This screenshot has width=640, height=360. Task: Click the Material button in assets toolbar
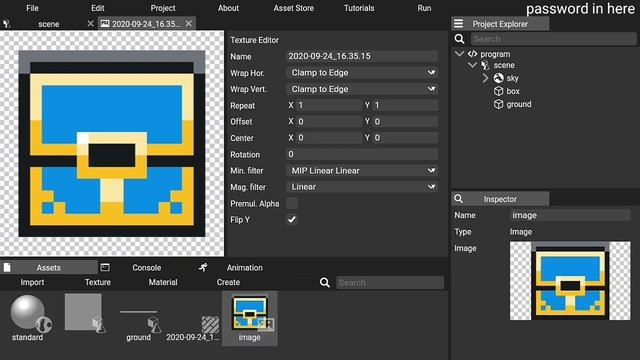pyautogui.click(x=163, y=282)
